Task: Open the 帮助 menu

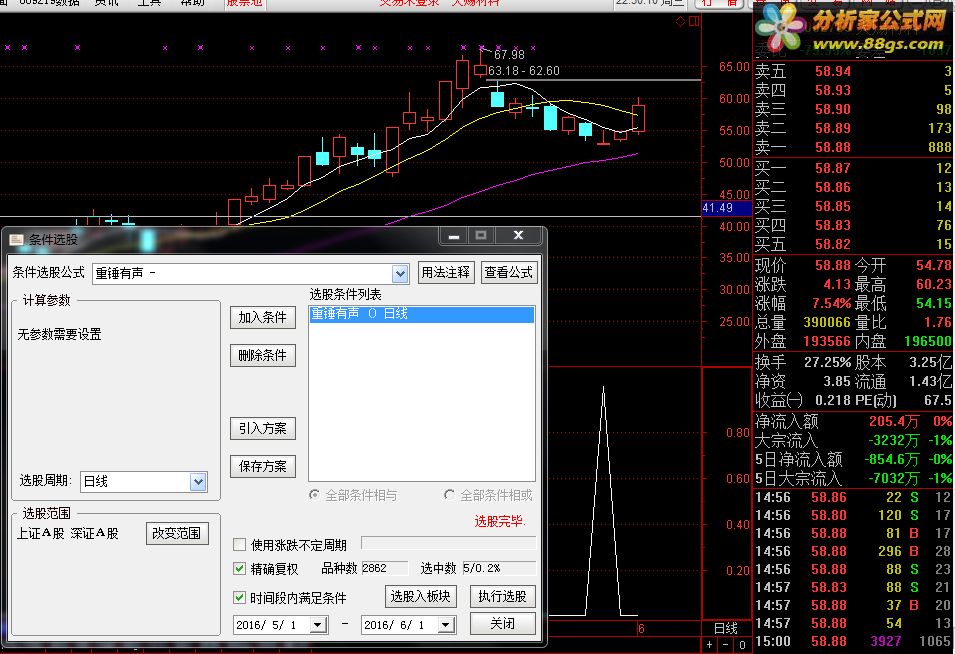Action: pyautogui.click(x=192, y=3)
